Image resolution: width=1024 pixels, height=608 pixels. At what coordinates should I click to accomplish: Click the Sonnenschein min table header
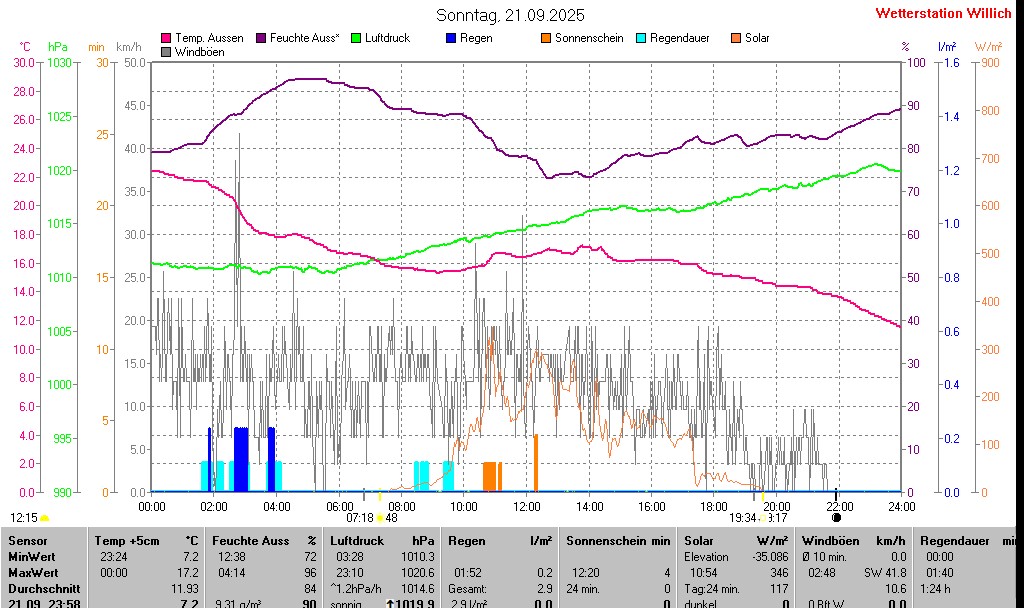pyautogui.click(x=618, y=541)
